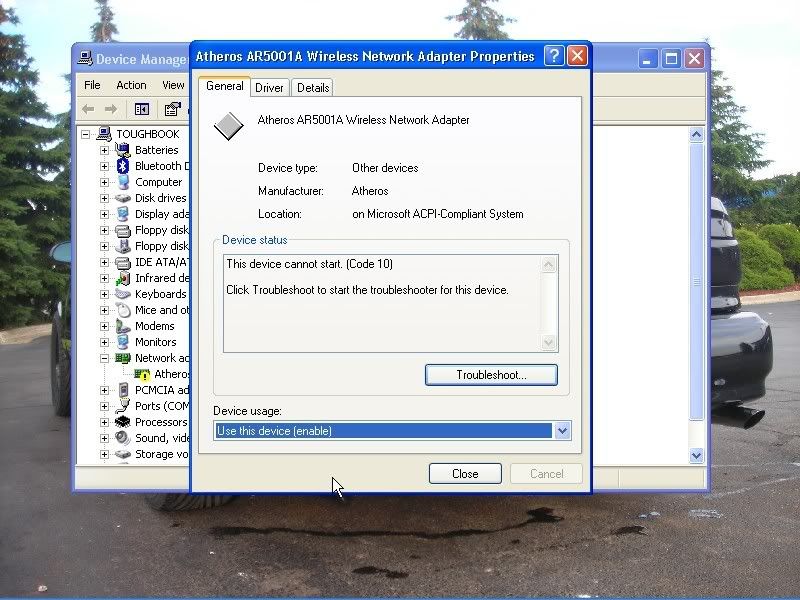Switch to the Details tab
The width and height of the screenshot is (800, 600).
pyautogui.click(x=313, y=88)
